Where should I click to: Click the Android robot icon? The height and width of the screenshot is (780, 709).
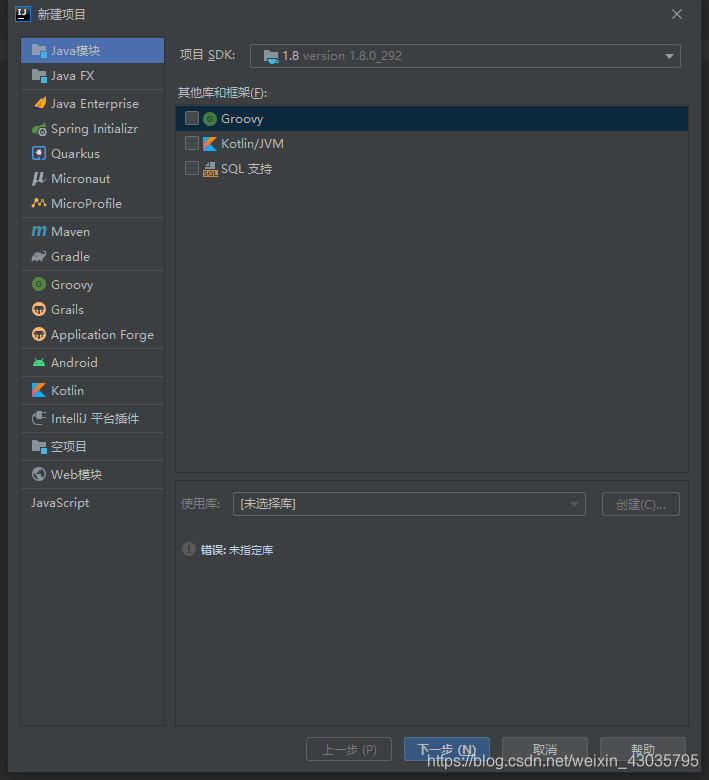(39, 363)
